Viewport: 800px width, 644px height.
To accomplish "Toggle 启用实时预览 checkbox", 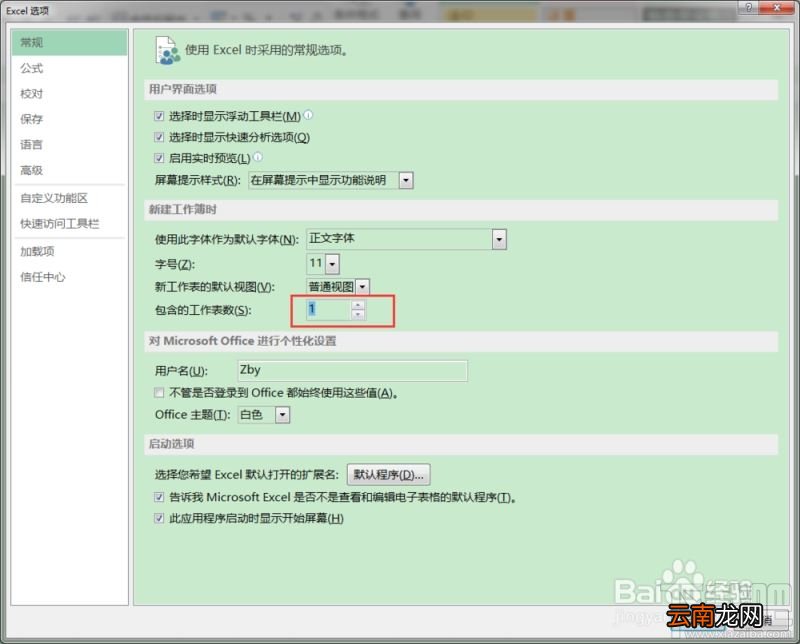I will (159, 158).
